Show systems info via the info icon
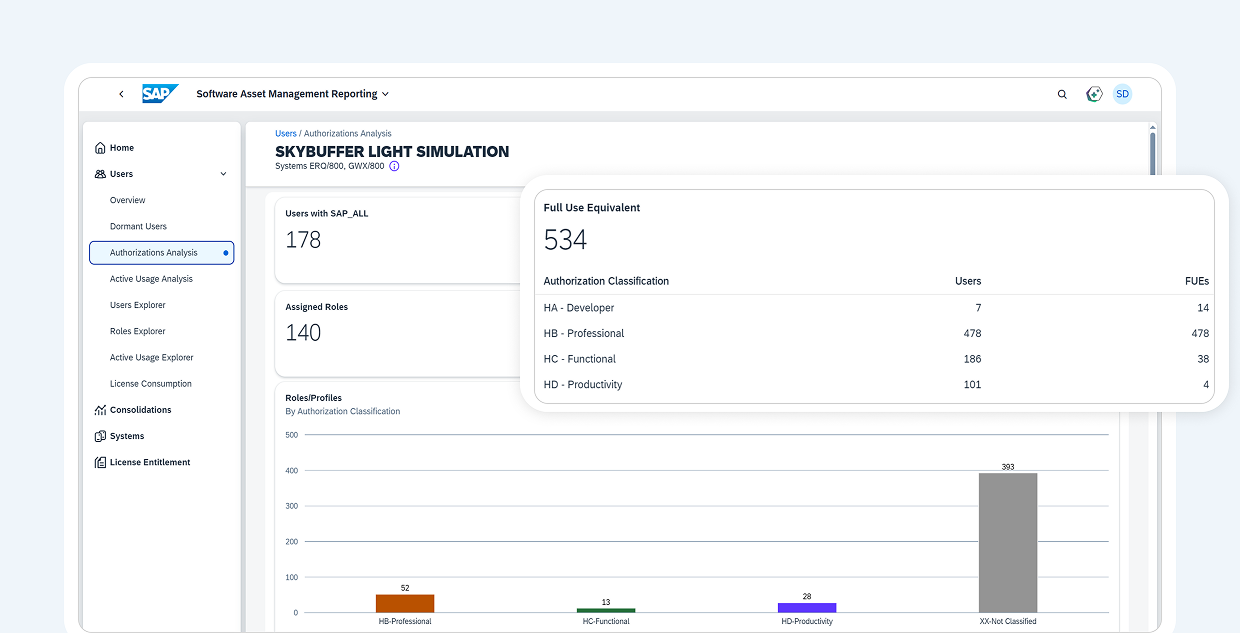This screenshot has height=633, width=1240. [x=394, y=166]
